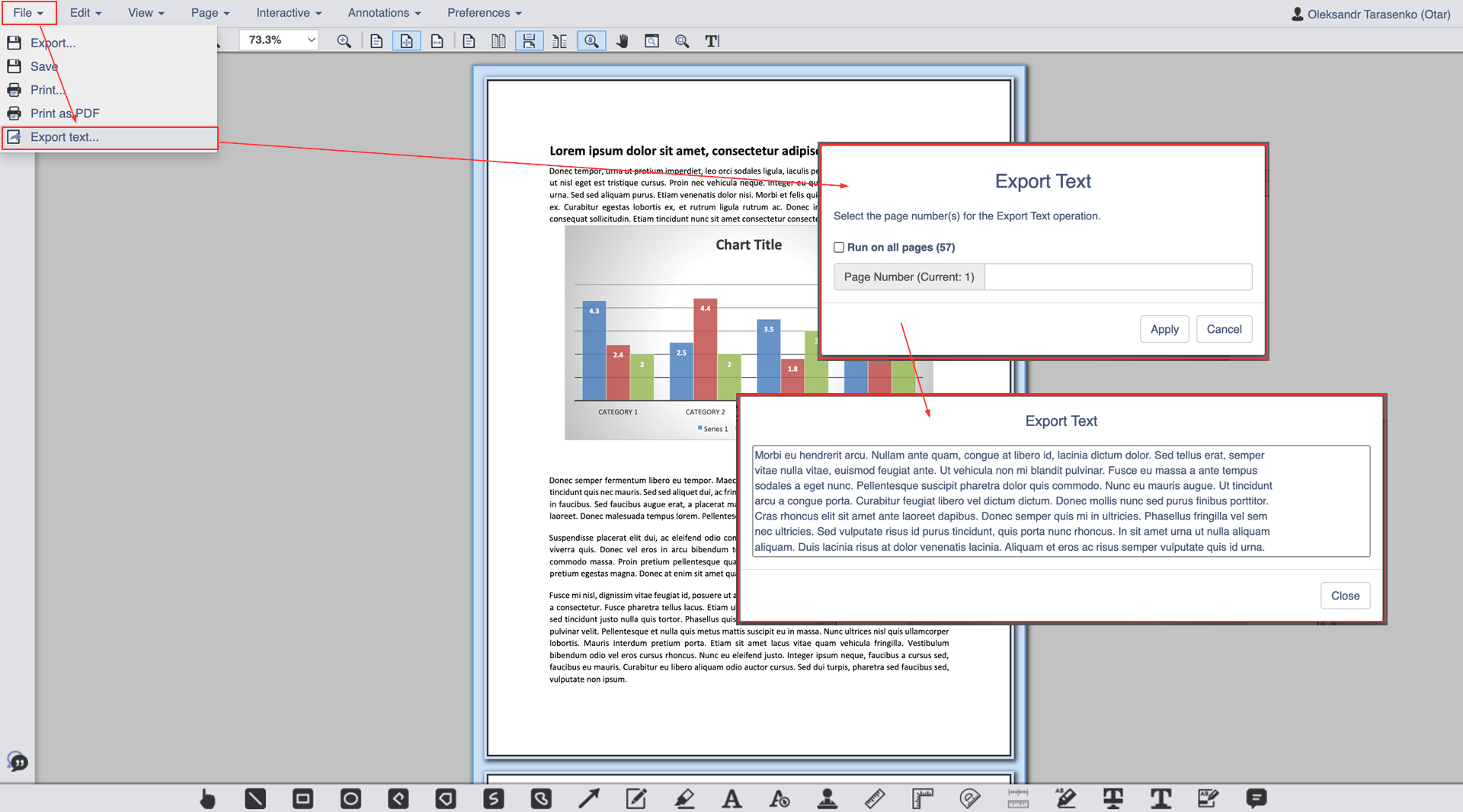Expand the Annotations menu
The width and height of the screenshot is (1463, 812).
point(384,13)
